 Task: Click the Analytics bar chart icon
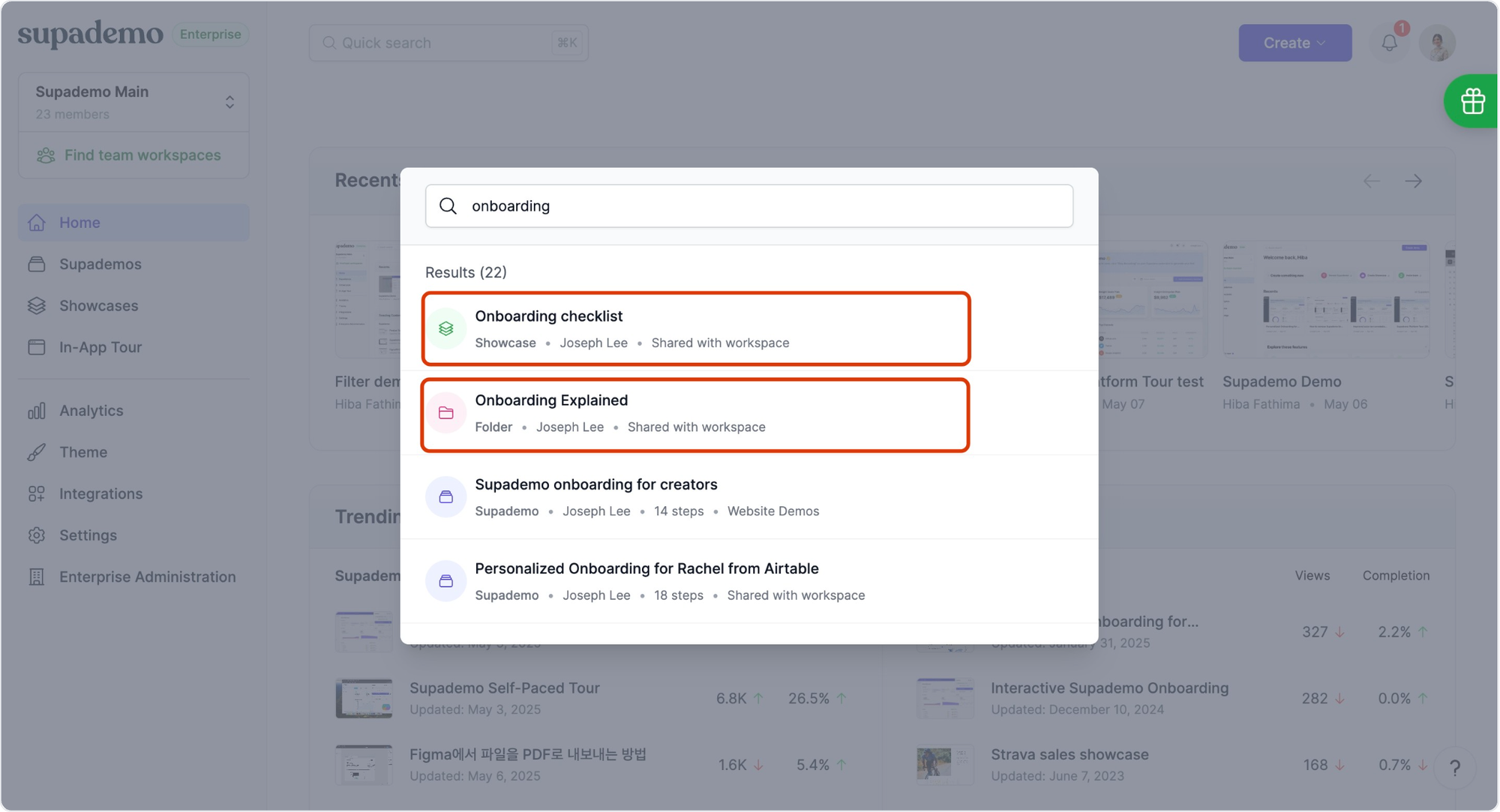(37, 411)
